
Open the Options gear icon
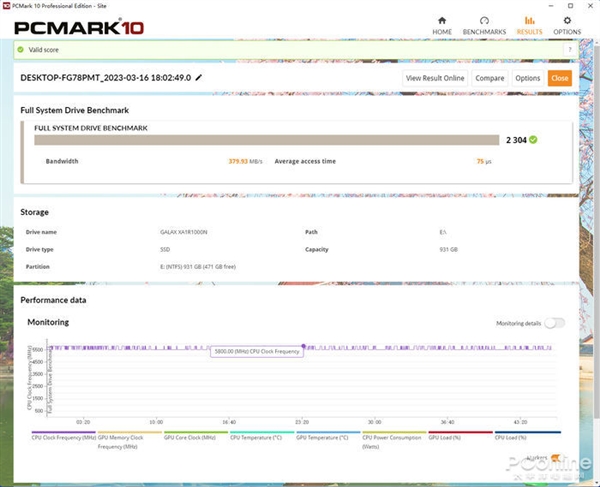(x=567, y=21)
